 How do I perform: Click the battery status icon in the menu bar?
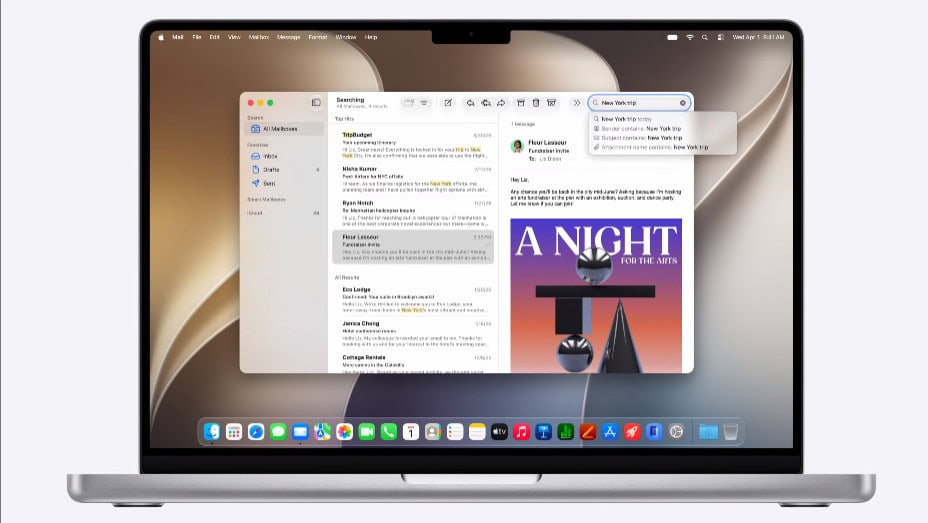click(x=672, y=37)
